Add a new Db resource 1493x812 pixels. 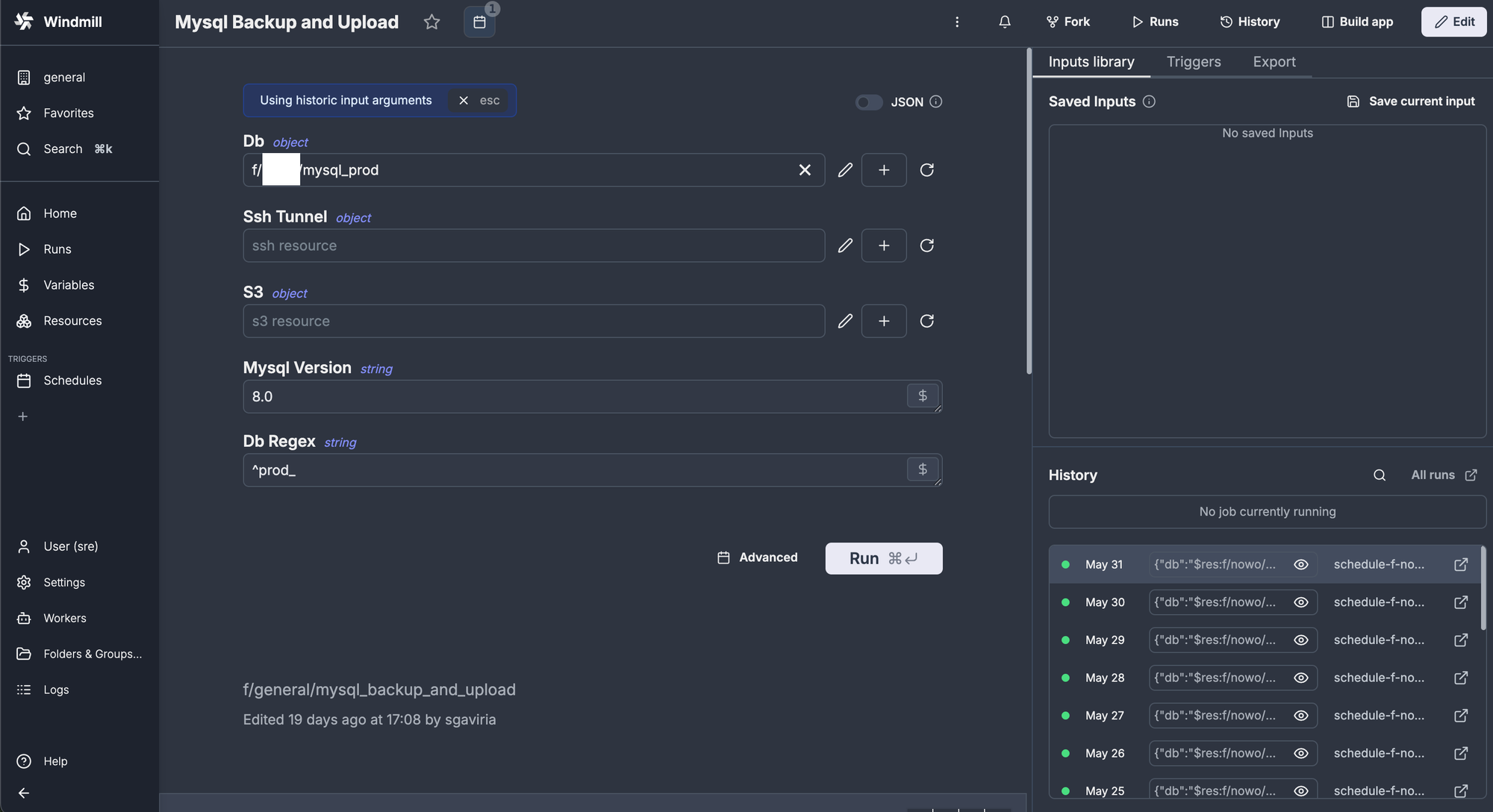pos(884,170)
